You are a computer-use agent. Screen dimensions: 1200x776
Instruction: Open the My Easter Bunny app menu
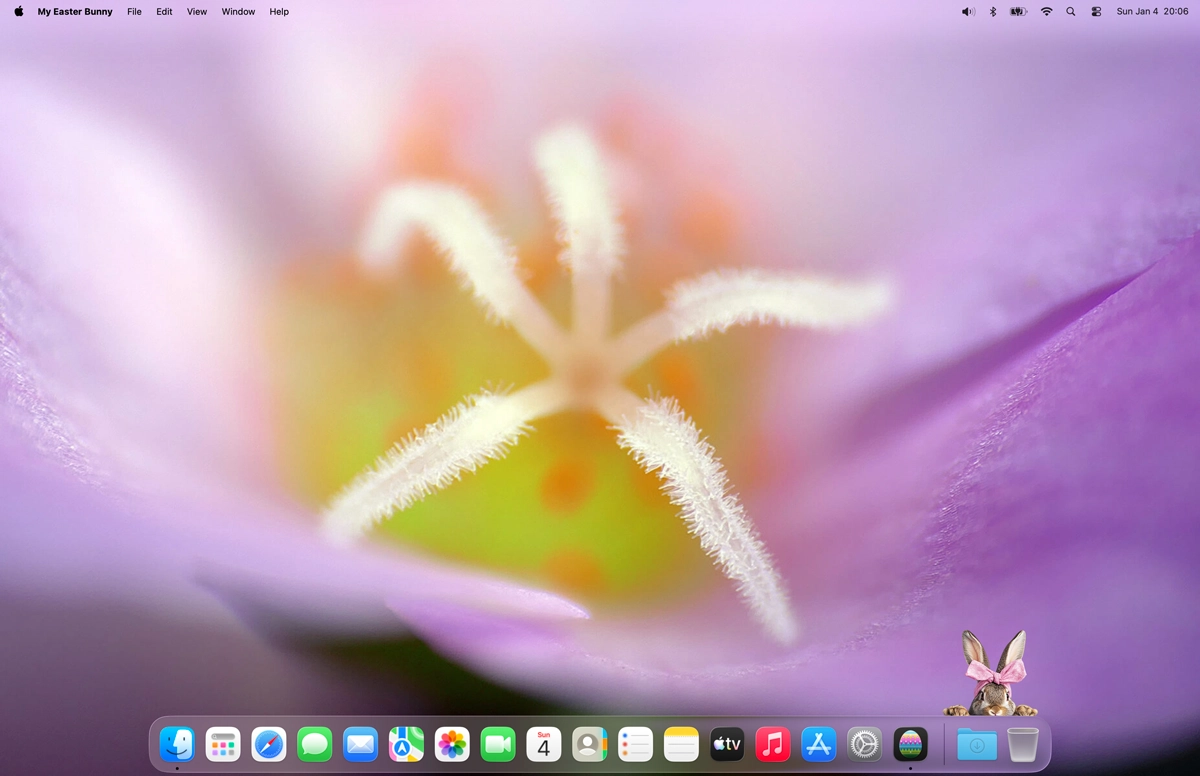(75, 11)
